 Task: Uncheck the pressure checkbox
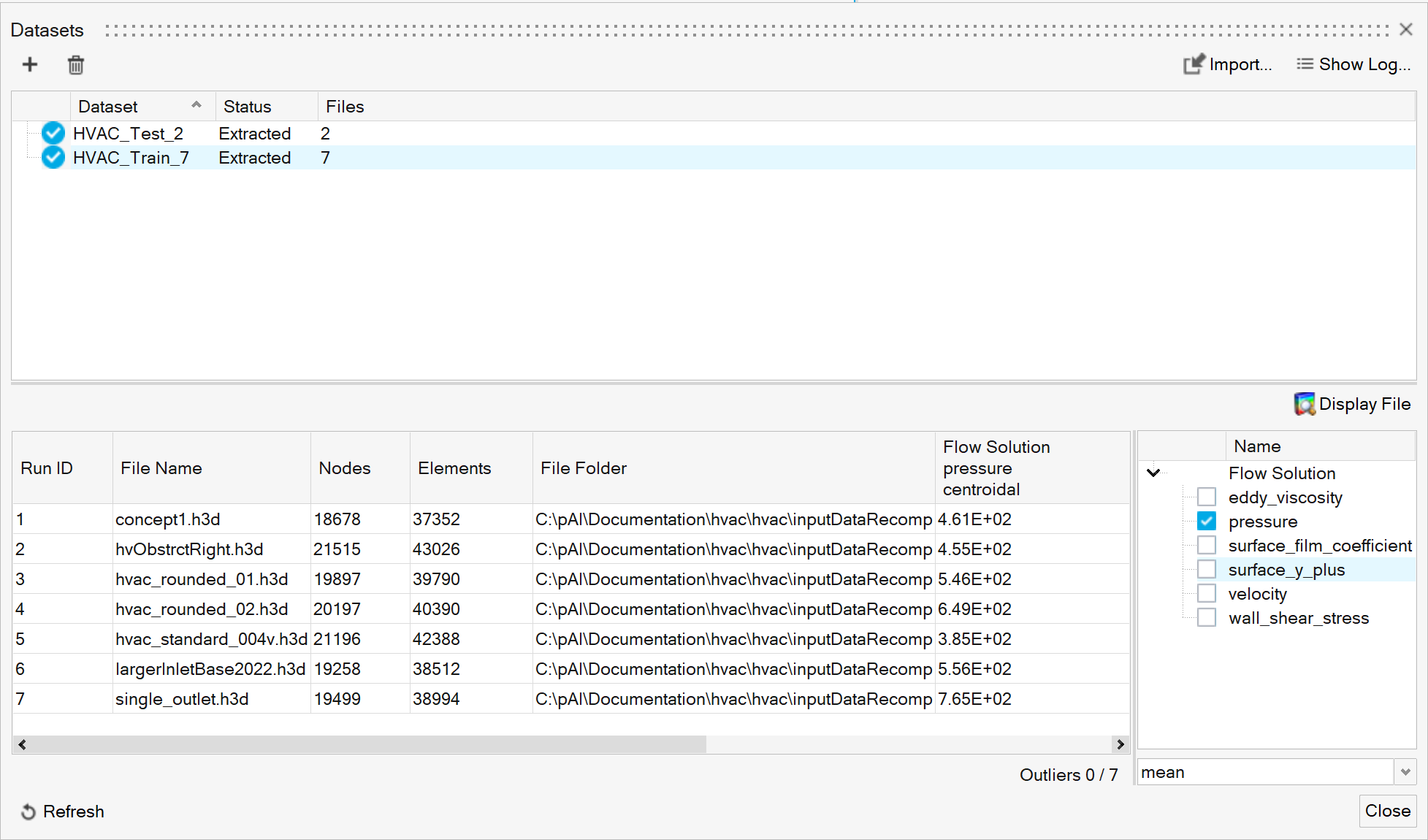1207,522
